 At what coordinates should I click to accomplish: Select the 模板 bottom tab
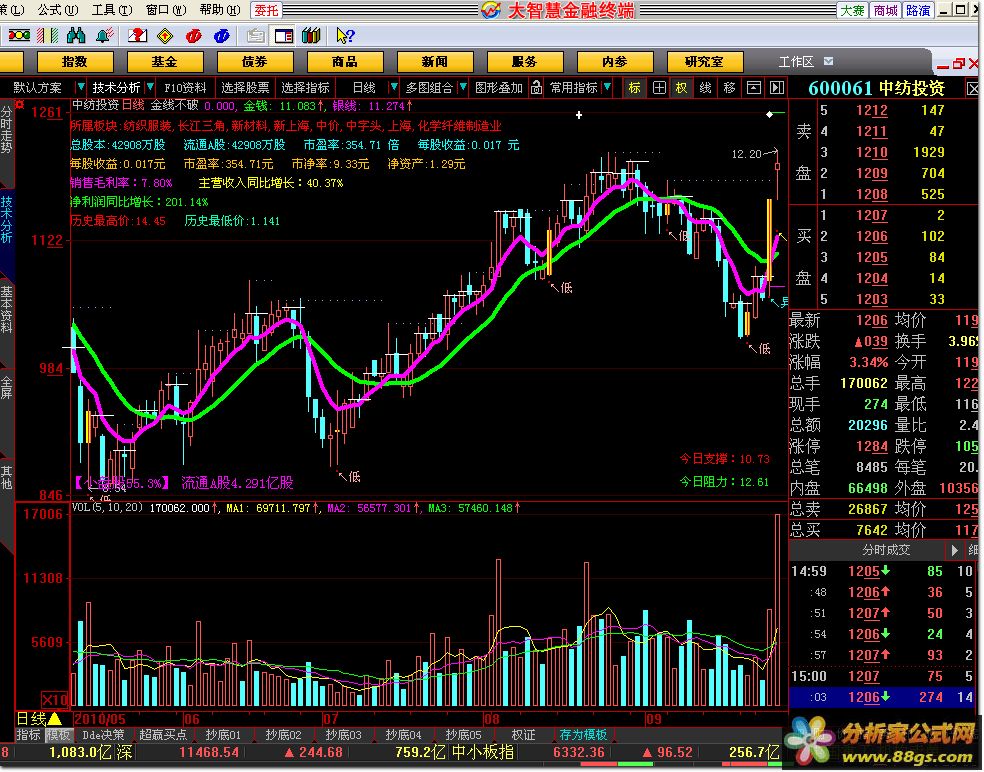tap(58, 735)
